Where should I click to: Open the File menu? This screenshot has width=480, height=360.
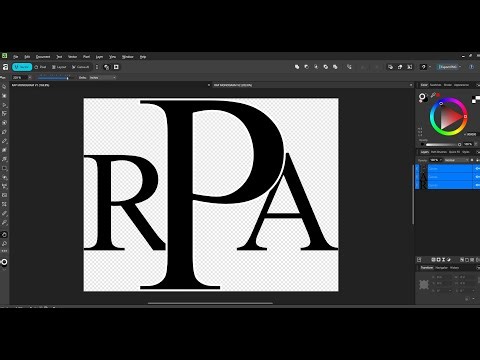[x=16, y=57]
